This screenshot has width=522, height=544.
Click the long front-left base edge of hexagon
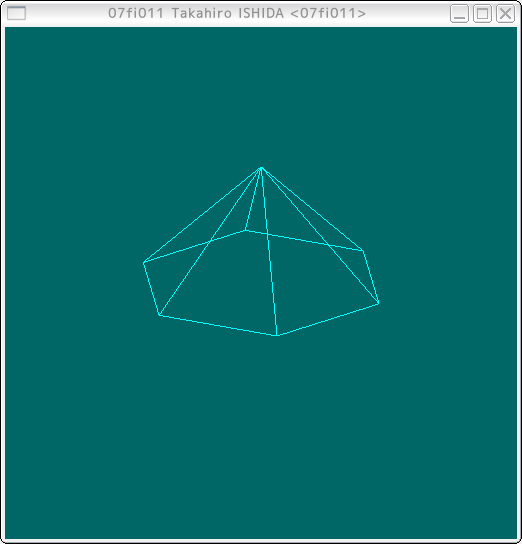click(217, 325)
